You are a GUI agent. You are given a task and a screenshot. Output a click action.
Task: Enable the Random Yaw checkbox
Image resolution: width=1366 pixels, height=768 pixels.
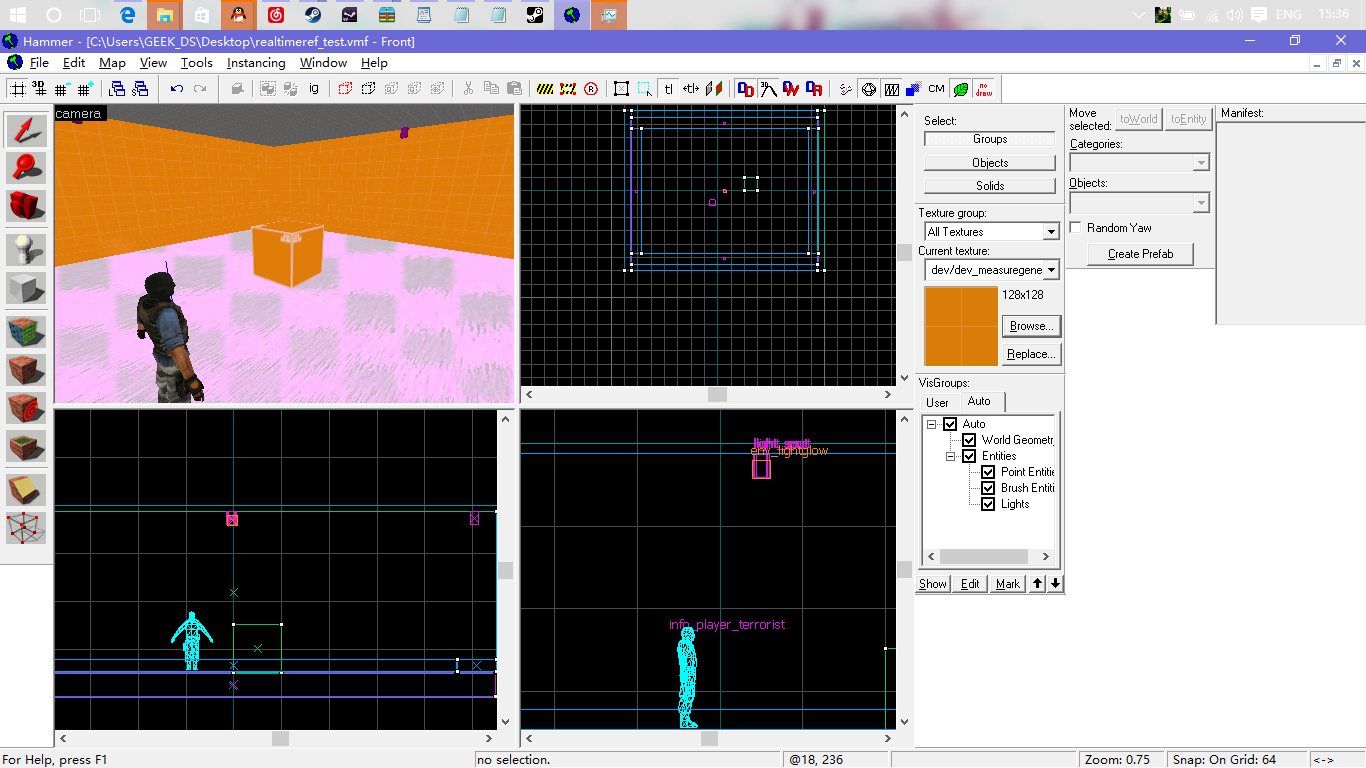pos(1076,228)
